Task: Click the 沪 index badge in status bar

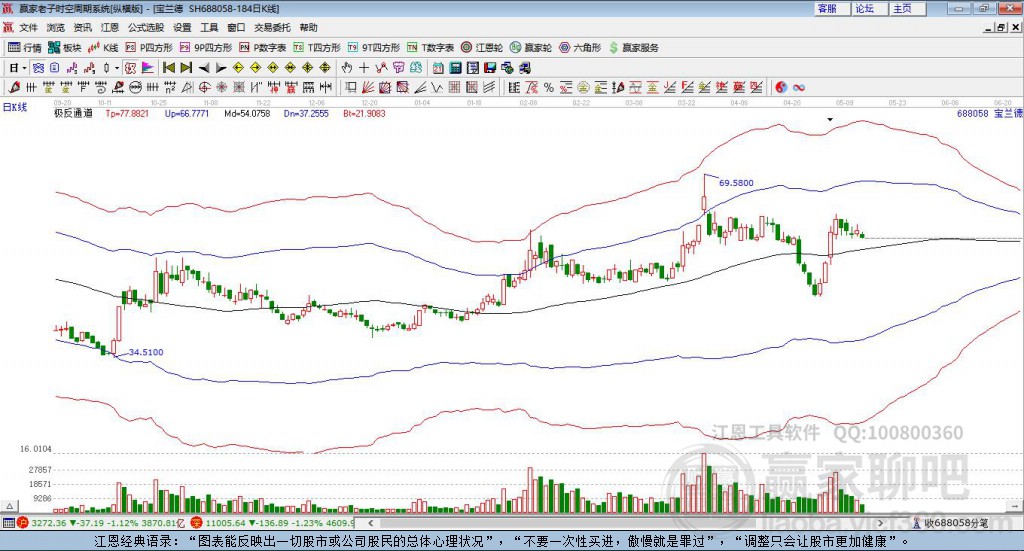Action: click(x=23, y=523)
